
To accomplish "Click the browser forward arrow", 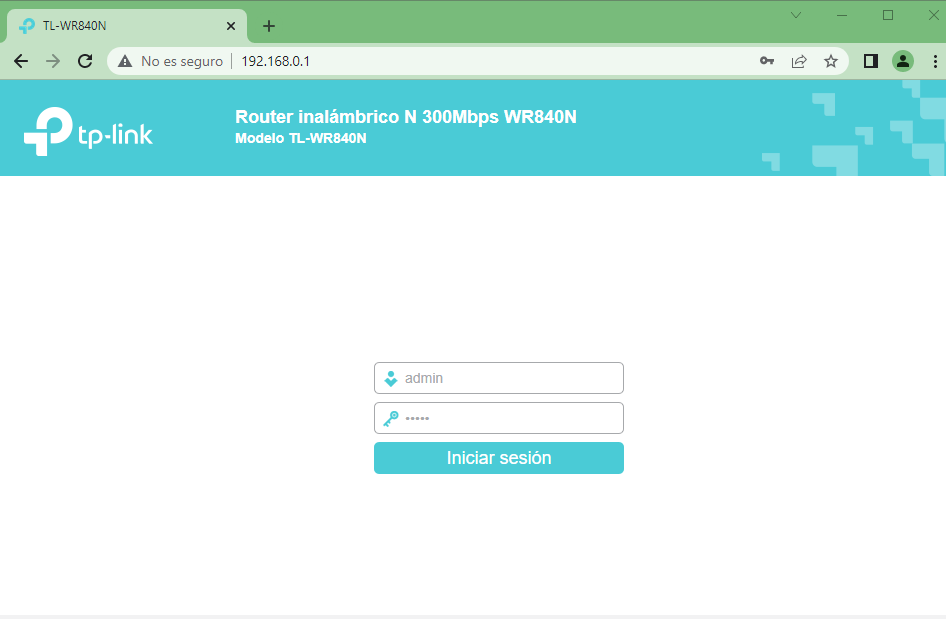I will click(53, 61).
